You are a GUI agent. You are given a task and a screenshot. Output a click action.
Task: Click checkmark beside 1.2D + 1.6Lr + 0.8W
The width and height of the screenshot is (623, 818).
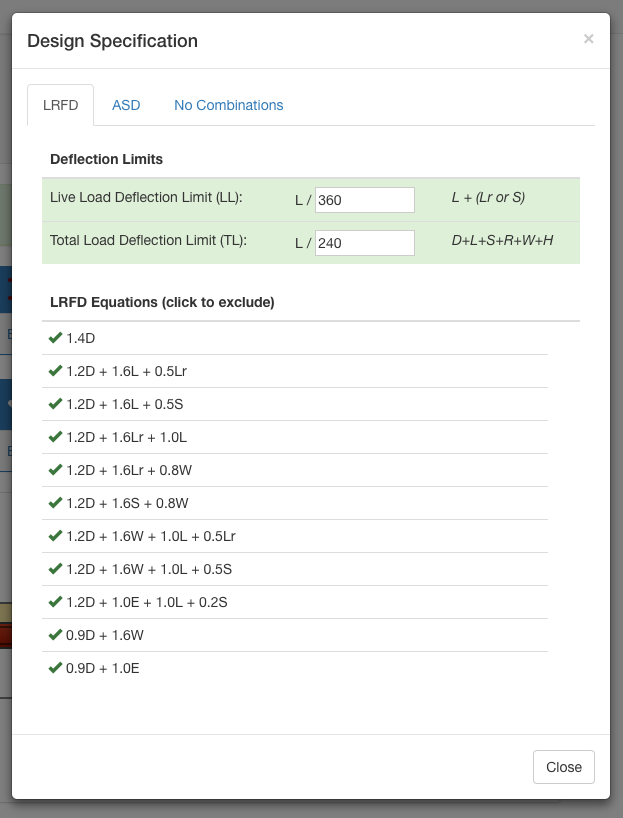coord(55,470)
